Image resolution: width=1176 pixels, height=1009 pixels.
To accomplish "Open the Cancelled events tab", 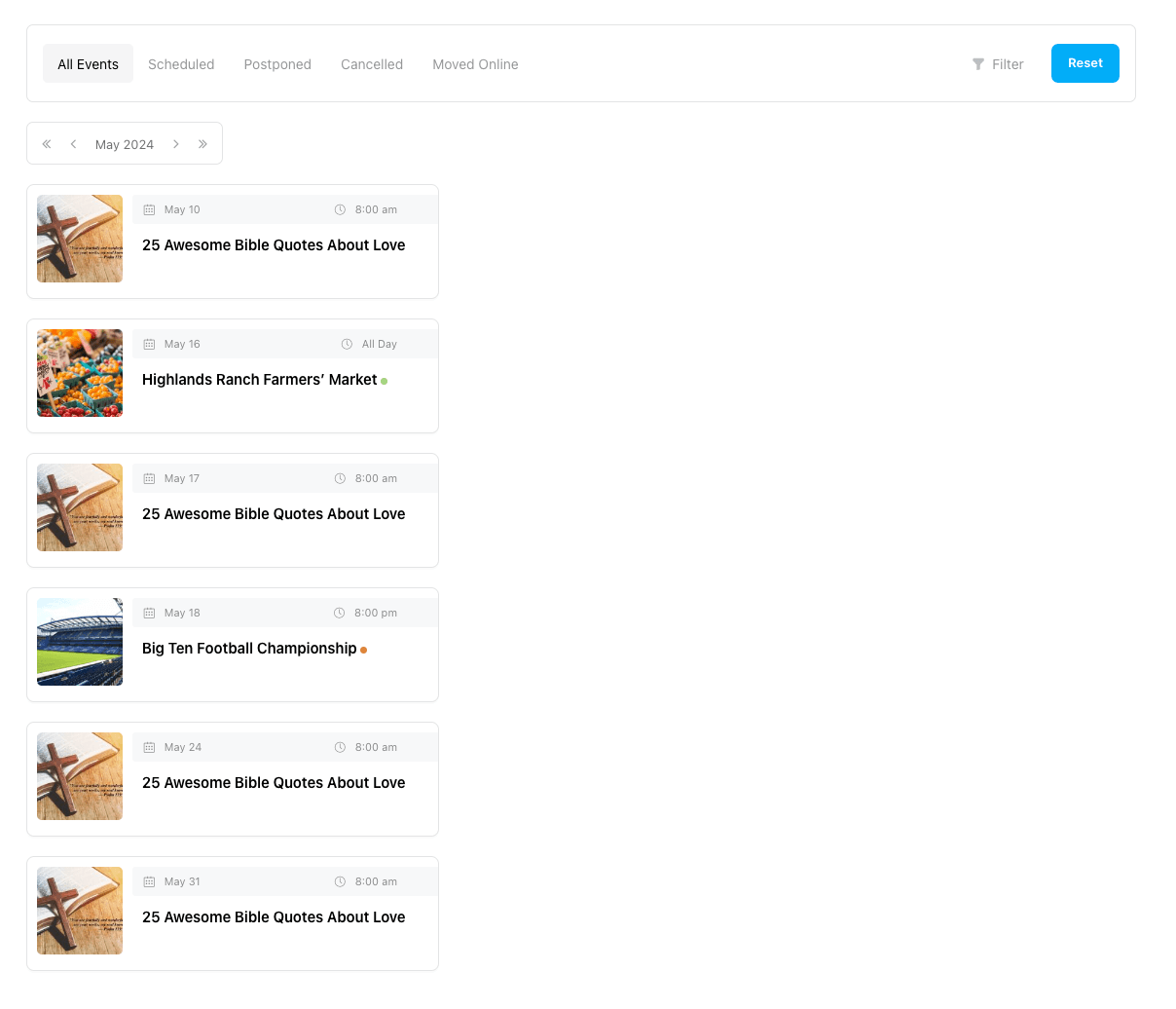I will tap(372, 64).
